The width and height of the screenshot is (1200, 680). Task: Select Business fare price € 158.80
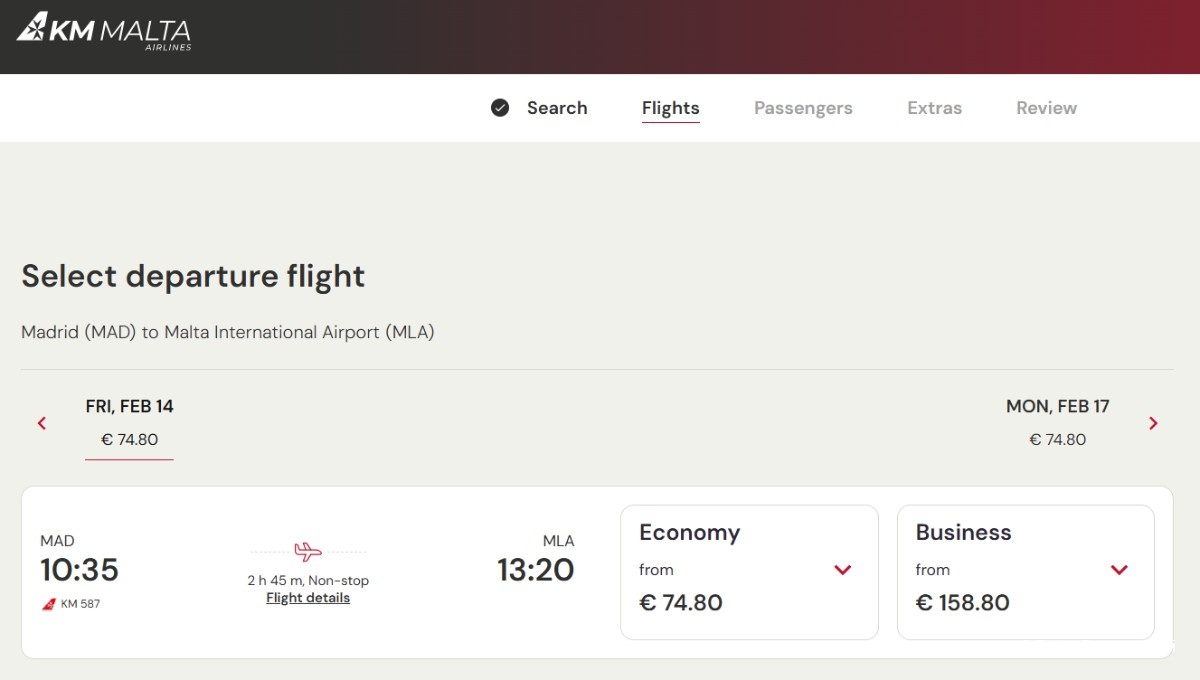coord(963,603)
